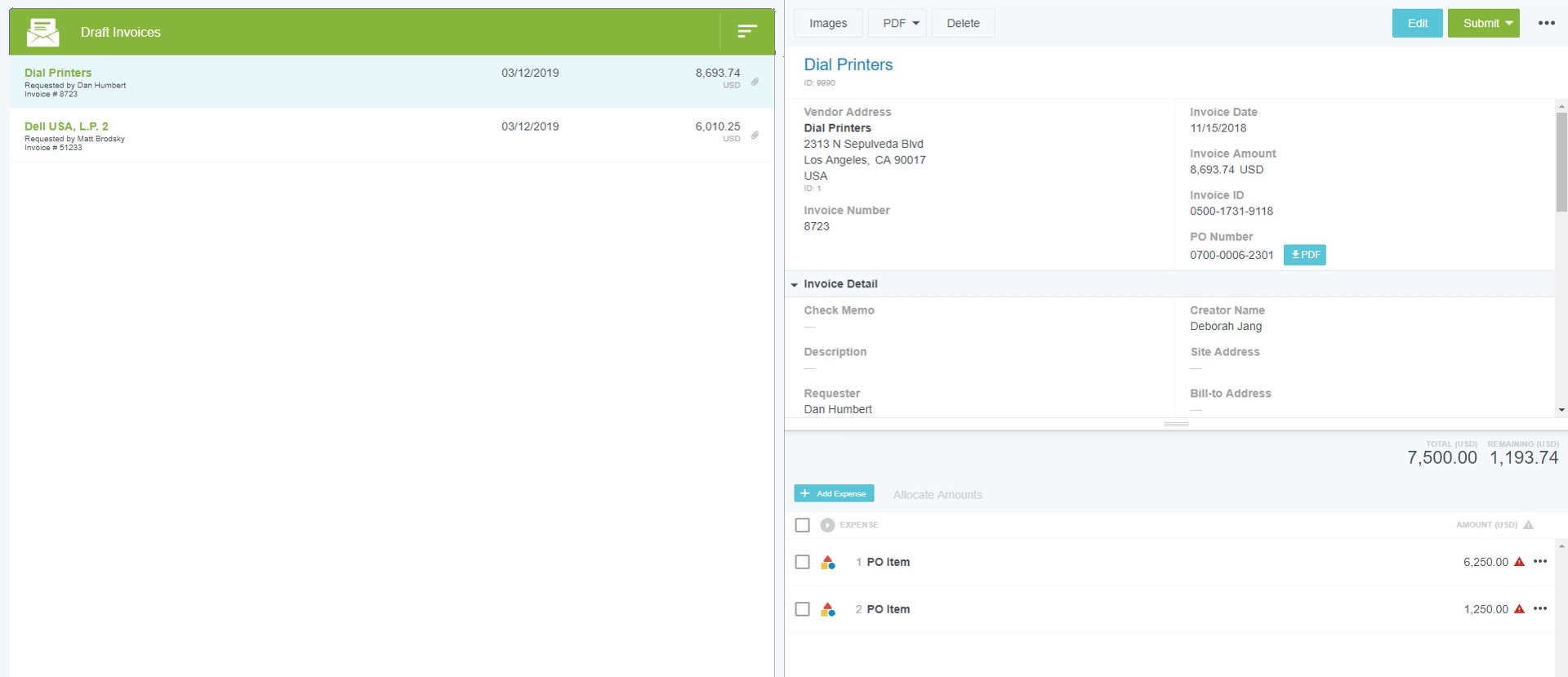Click Dial Printers invoice attachment paperclip

(x=755, y=82)
